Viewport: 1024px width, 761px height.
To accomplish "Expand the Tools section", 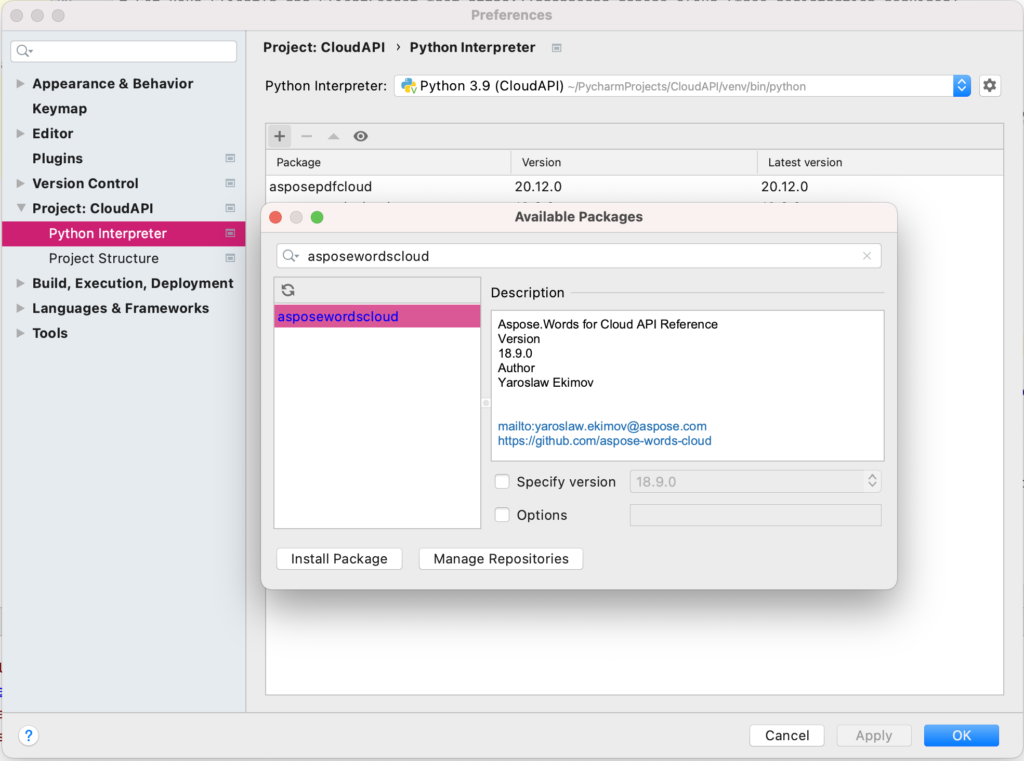I will [x=20, y=332].
